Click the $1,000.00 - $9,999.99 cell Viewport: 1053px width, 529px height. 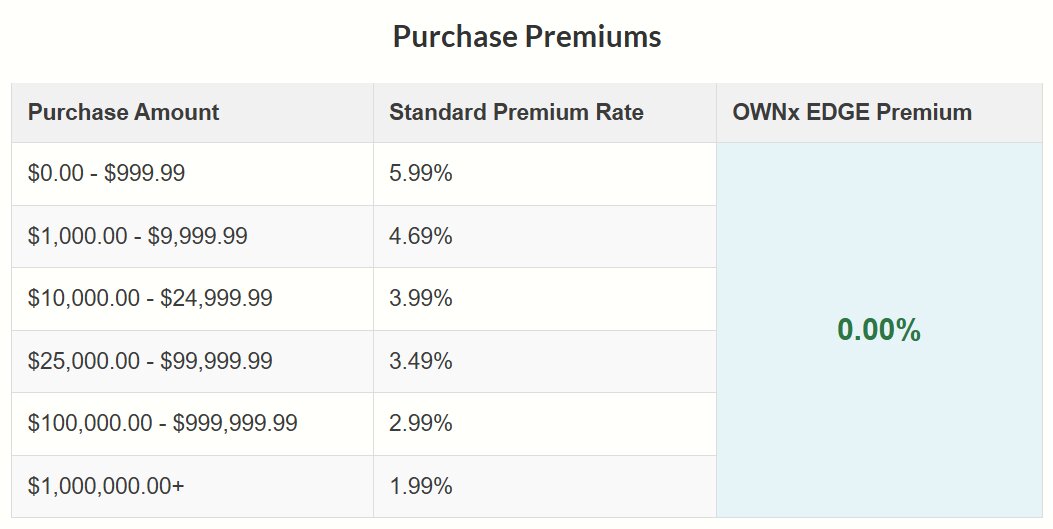pos(138,236)
